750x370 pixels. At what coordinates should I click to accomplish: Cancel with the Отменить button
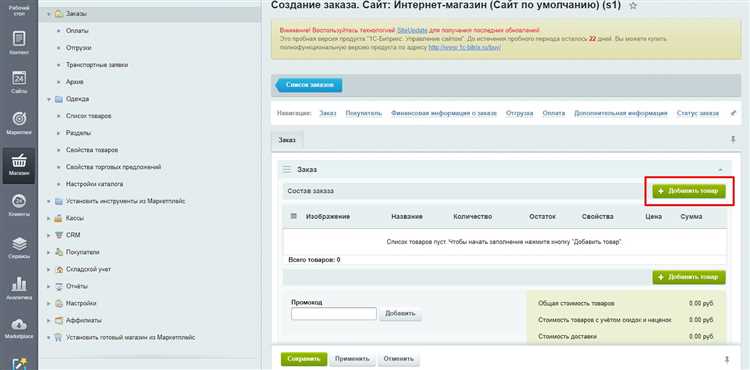(398, 359)
